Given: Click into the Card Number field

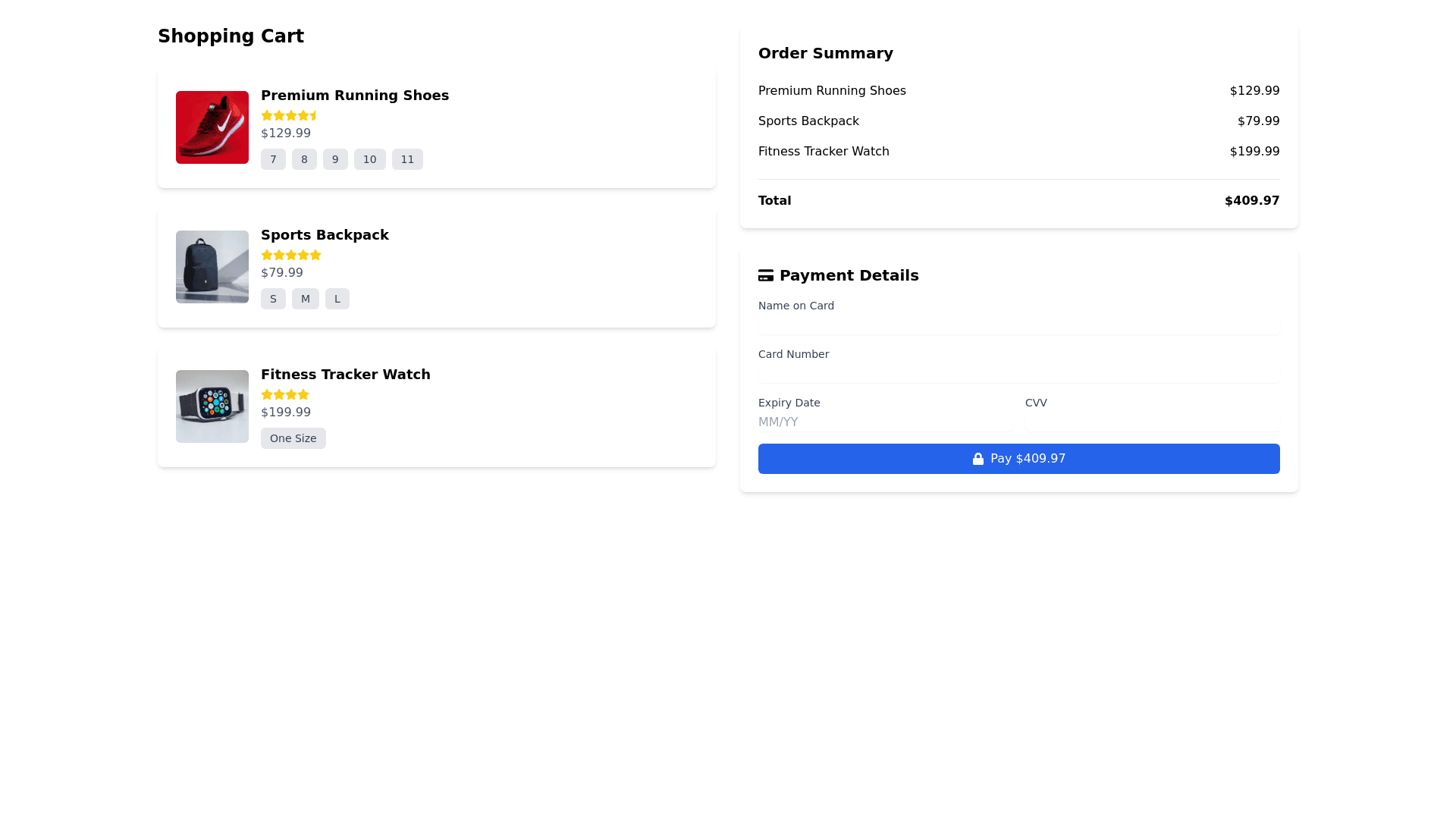Looking at the screenshot, I should pyautogui.click(x=1018, y=374).
